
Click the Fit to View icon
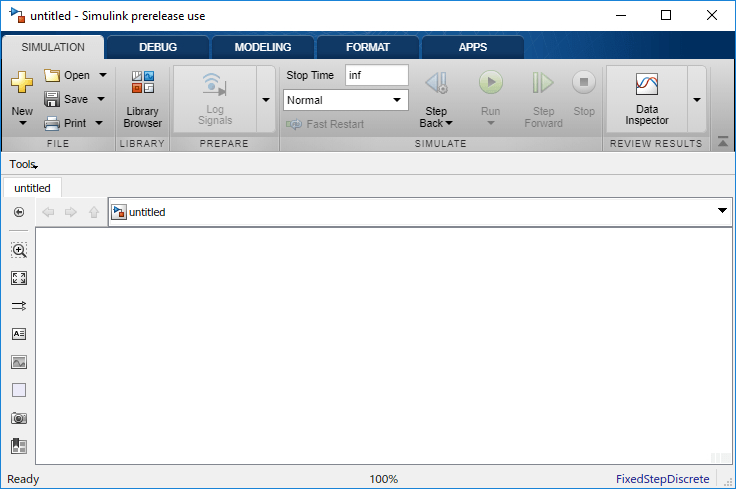click(x=19, y=278)
